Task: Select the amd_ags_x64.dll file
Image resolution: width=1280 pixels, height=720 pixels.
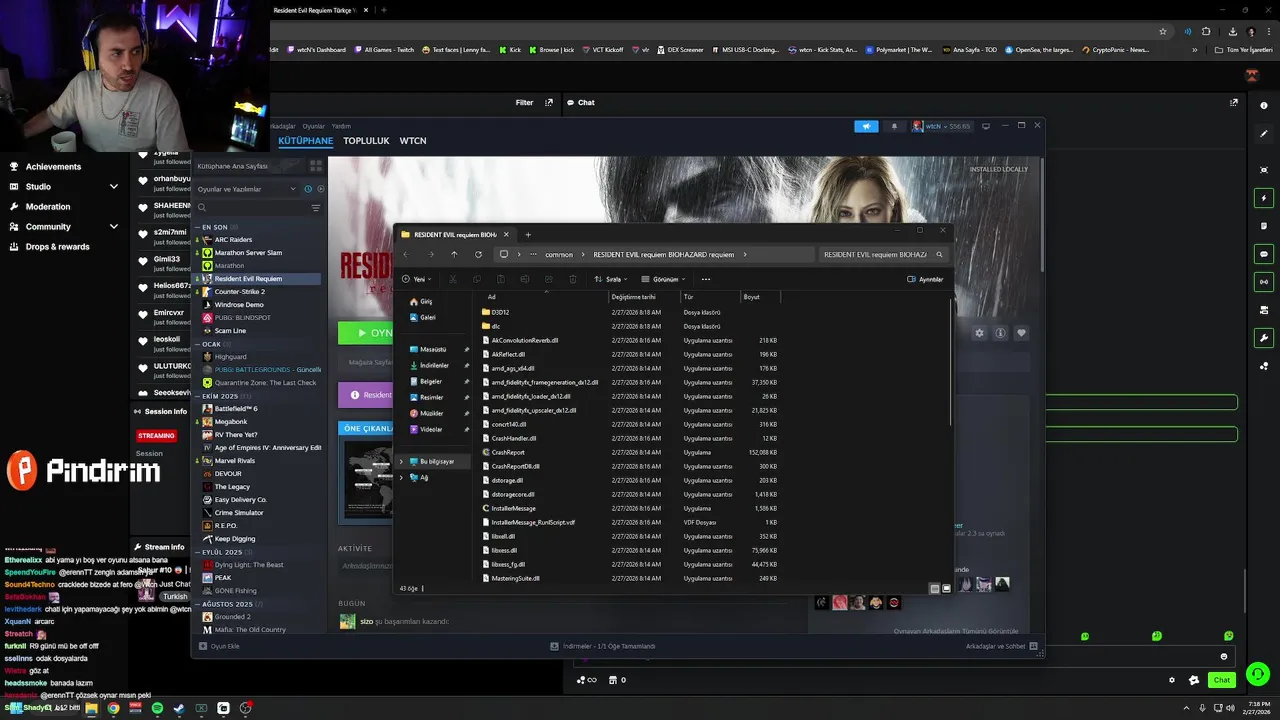Action: 508,368
